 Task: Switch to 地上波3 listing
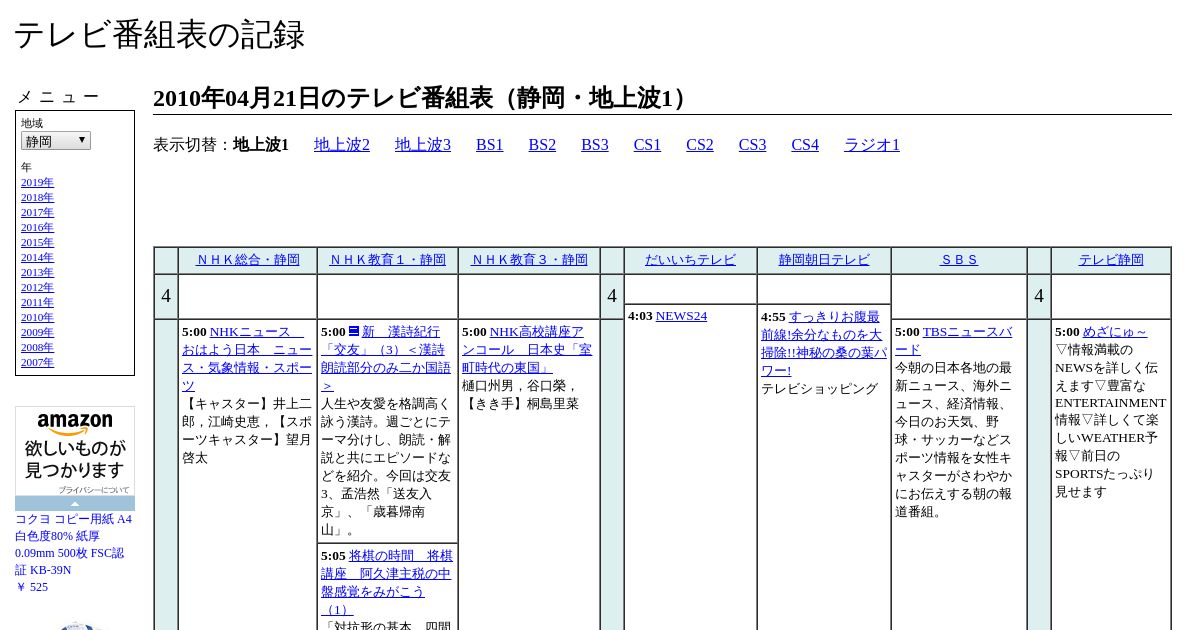(x=423, y=145)
